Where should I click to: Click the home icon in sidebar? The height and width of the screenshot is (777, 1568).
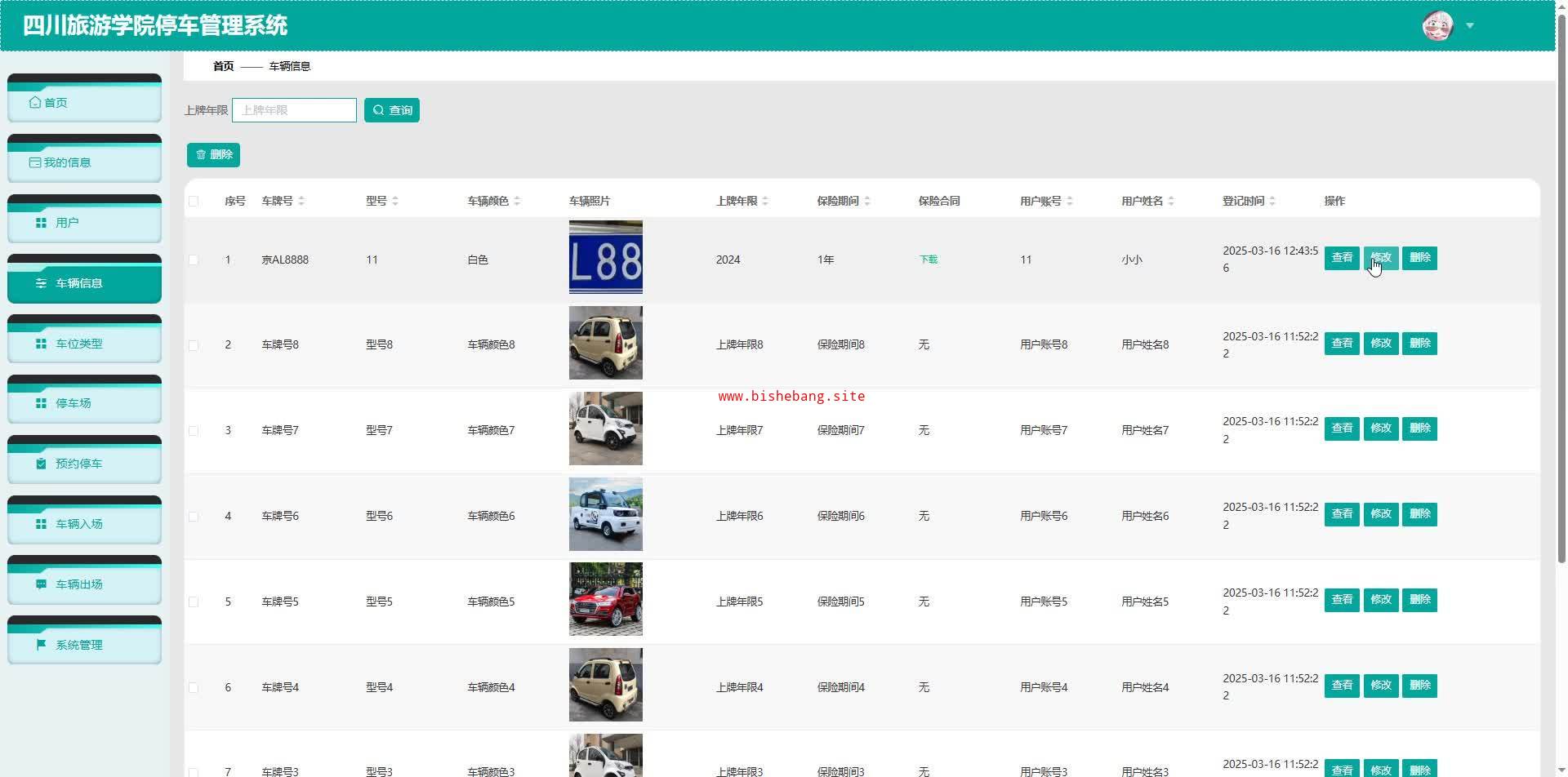[x=34, y=102]
